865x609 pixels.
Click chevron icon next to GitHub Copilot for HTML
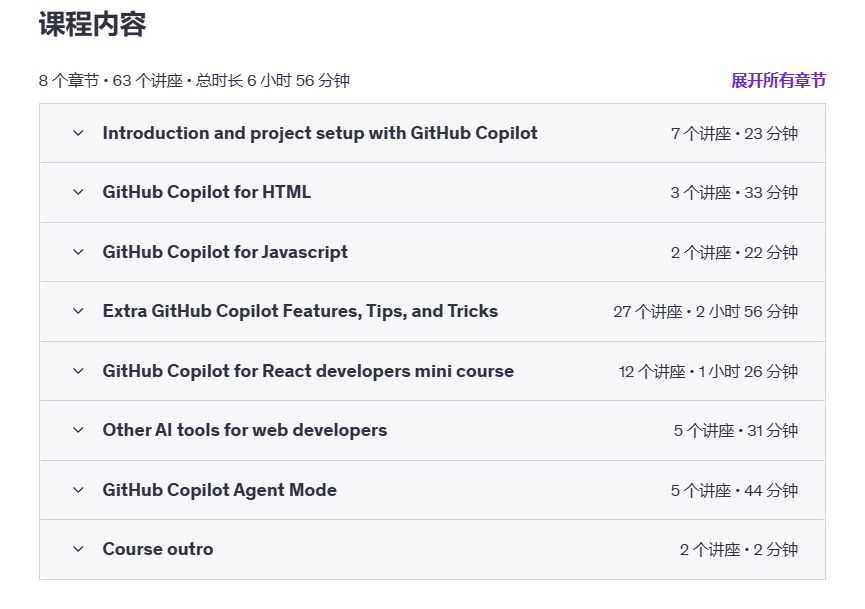point(78,192)
